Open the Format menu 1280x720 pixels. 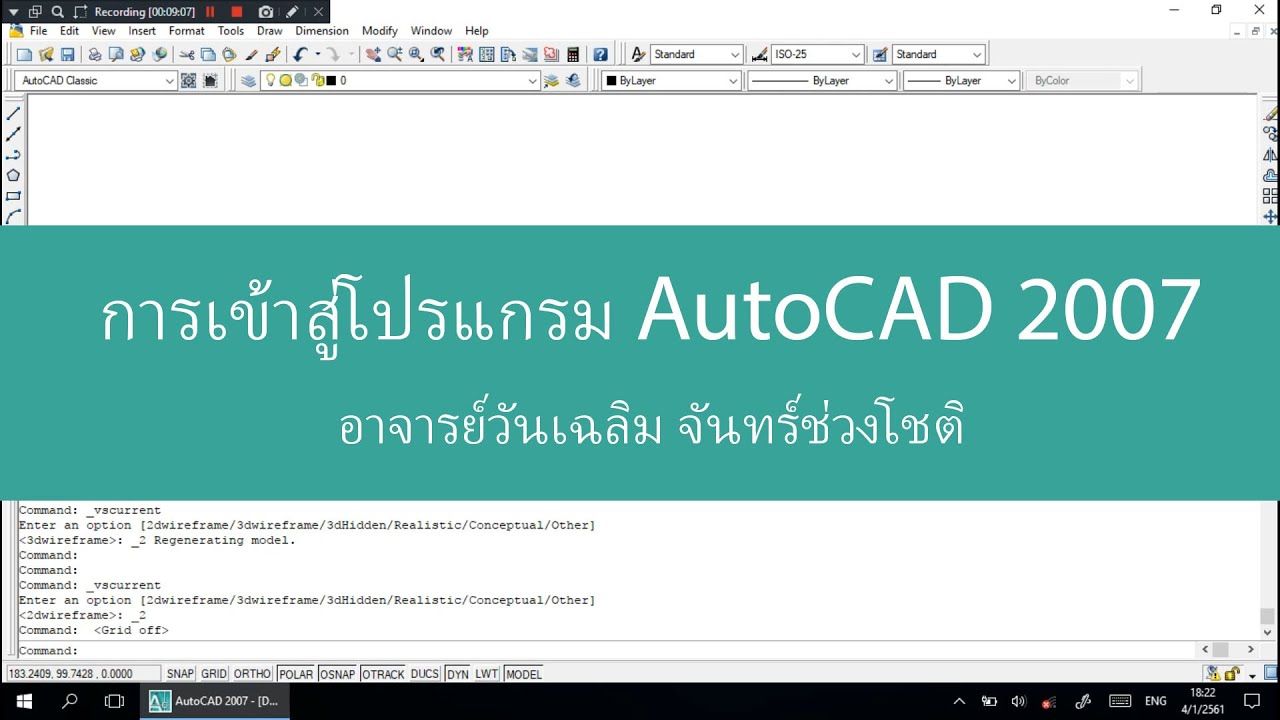coord(187,31)
